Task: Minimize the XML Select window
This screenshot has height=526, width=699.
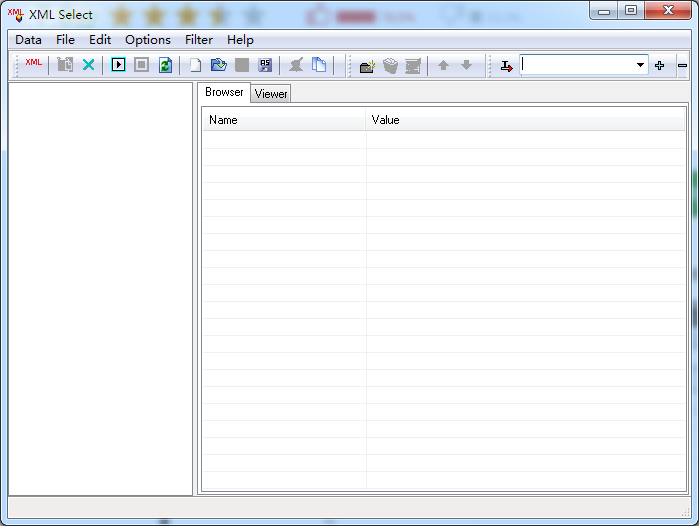Action: click(x=604, y=11)
